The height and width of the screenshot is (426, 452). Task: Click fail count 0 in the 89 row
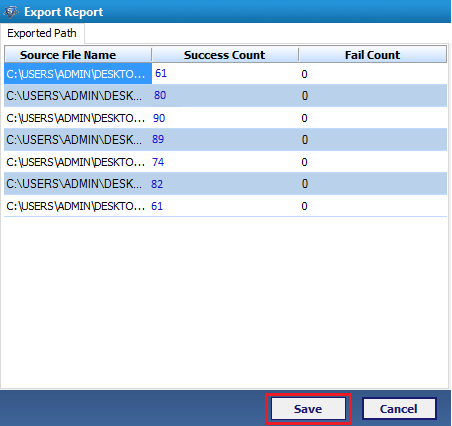point(305,140)
